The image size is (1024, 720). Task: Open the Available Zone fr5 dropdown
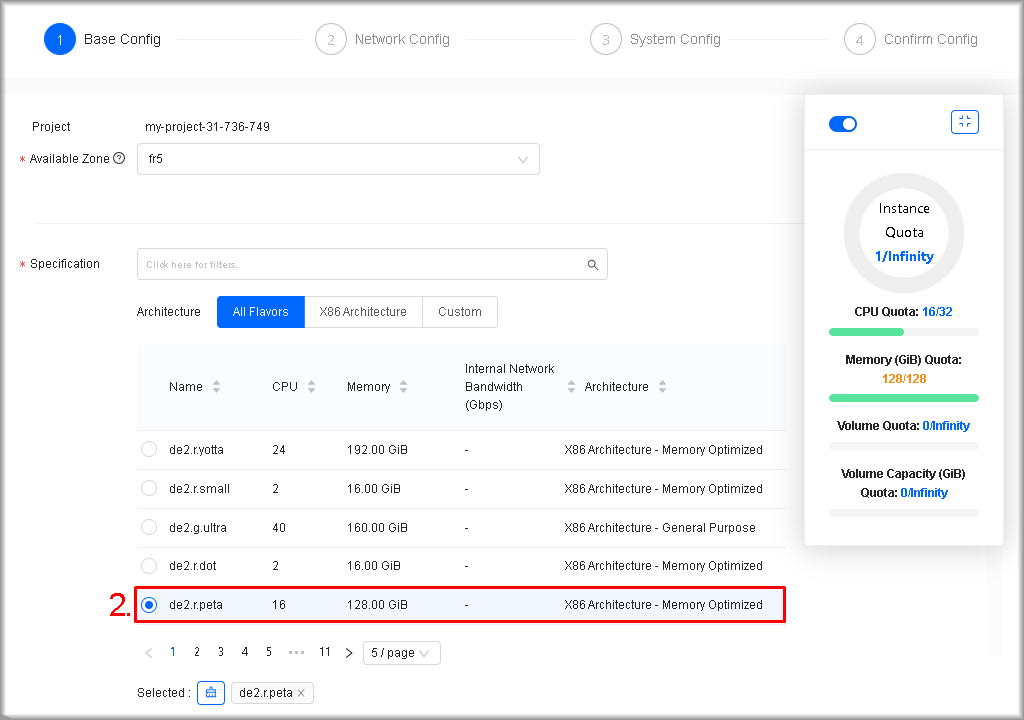(x=338, y=159)
